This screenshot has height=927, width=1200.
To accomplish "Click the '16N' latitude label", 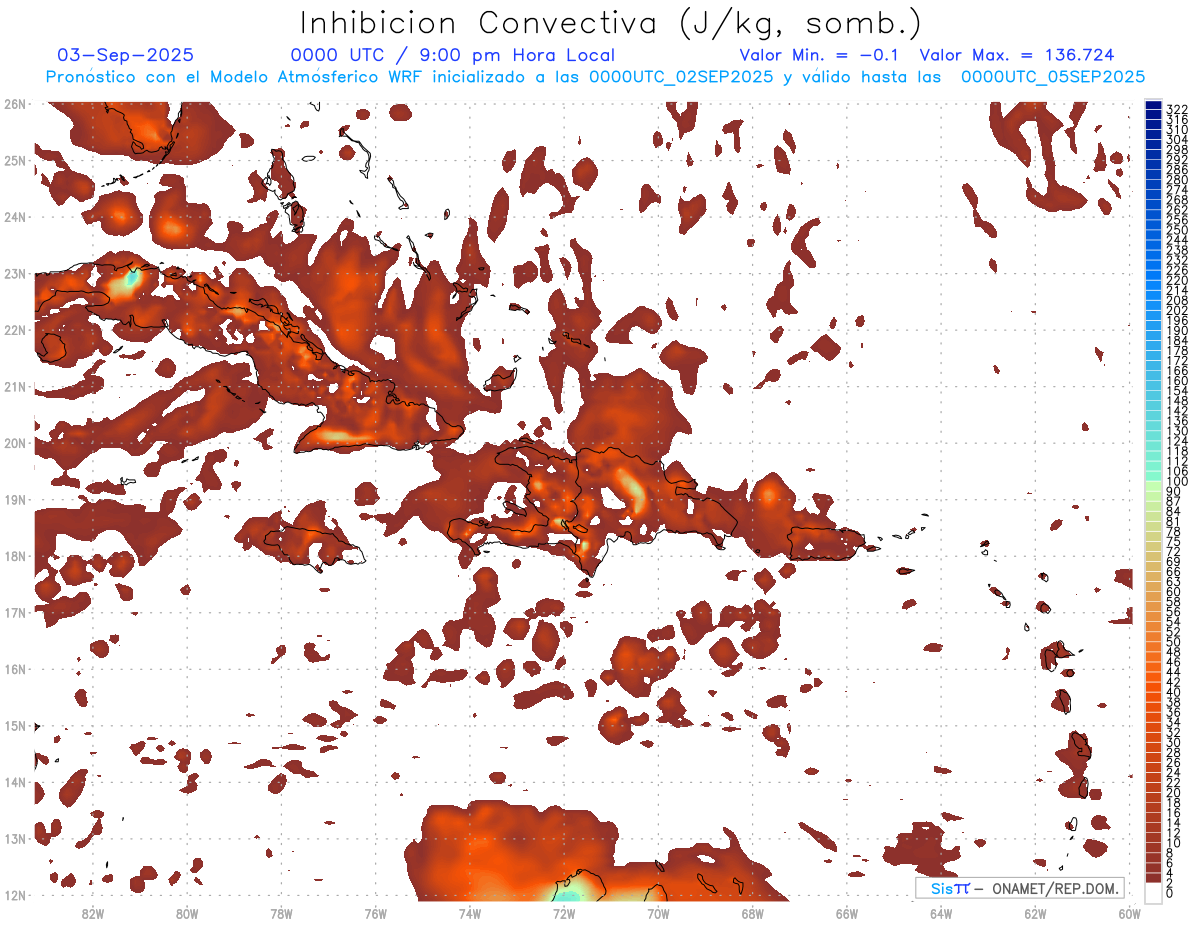I will [x=15, y=669].
